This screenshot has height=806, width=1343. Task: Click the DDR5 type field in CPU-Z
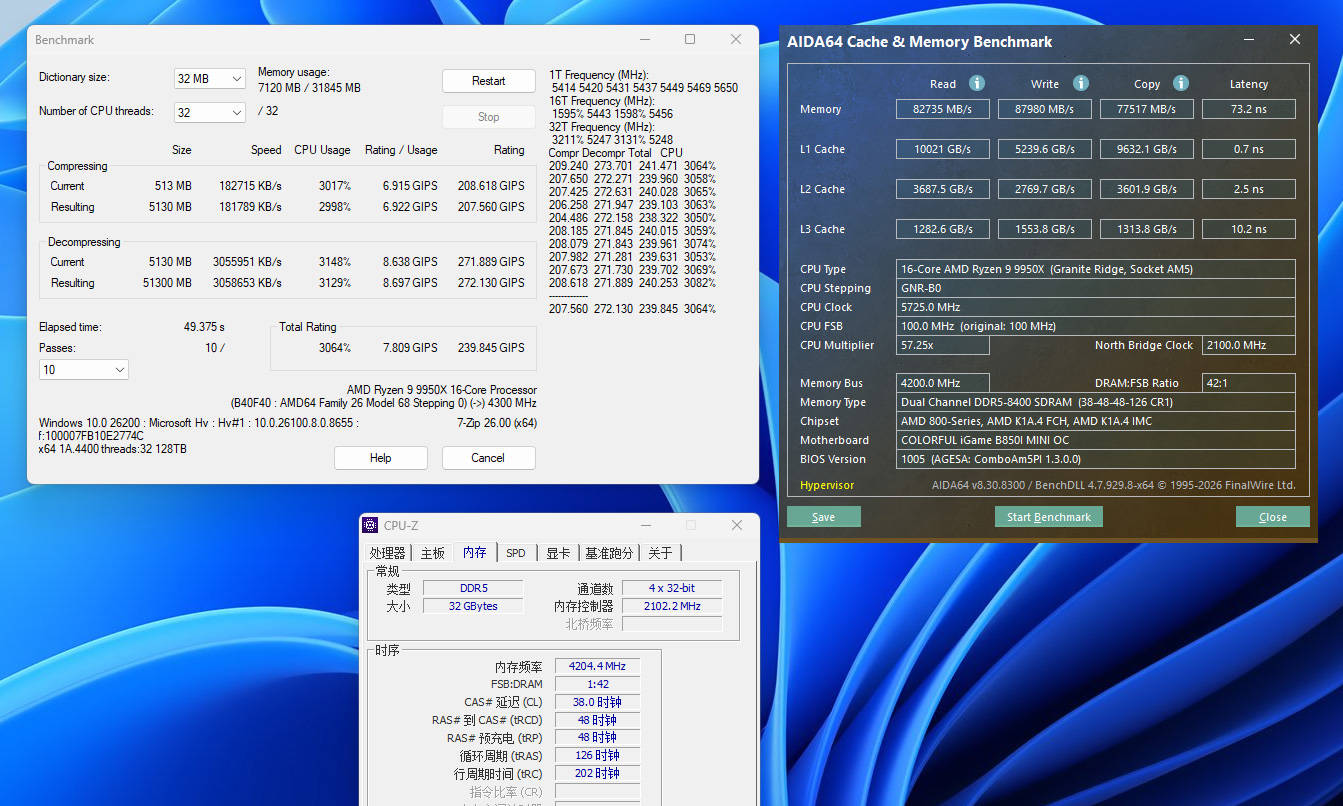(x=473, y=588)
